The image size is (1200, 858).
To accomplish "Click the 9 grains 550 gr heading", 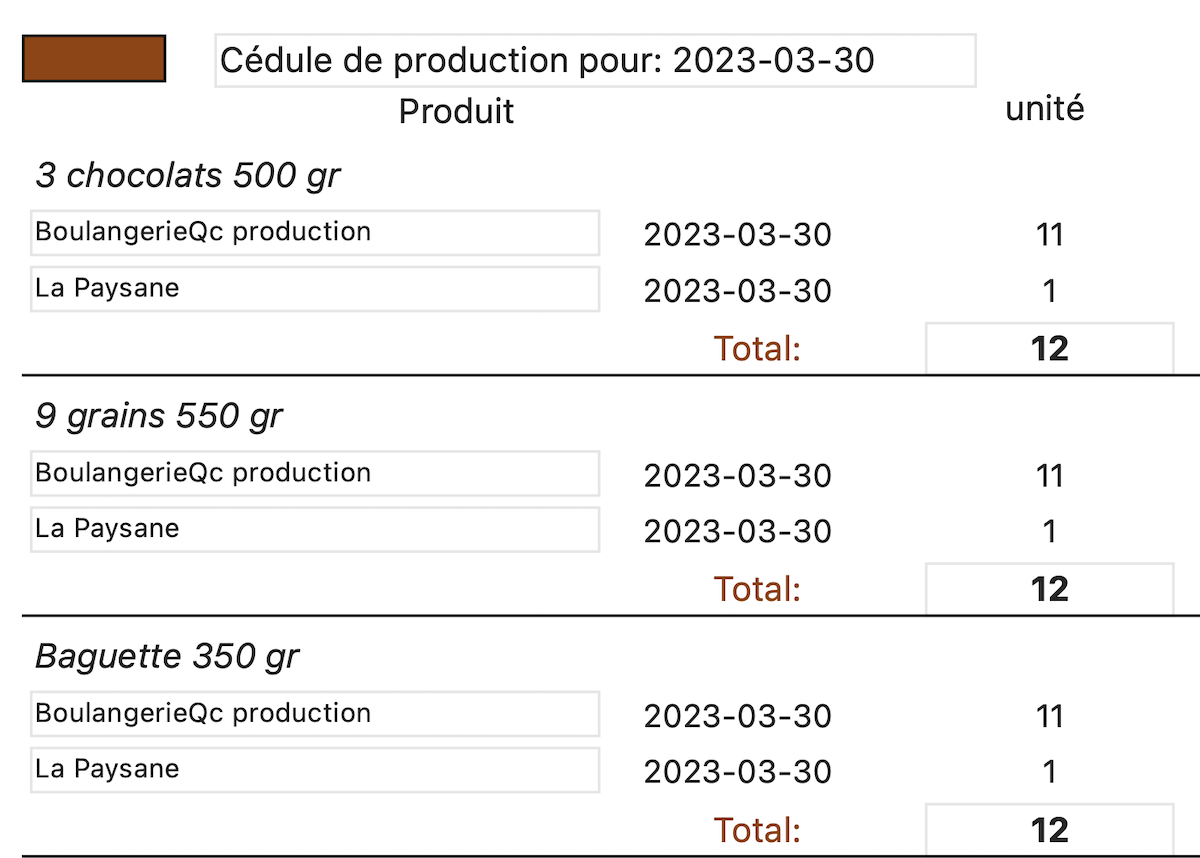I will (x=159, y=416).
